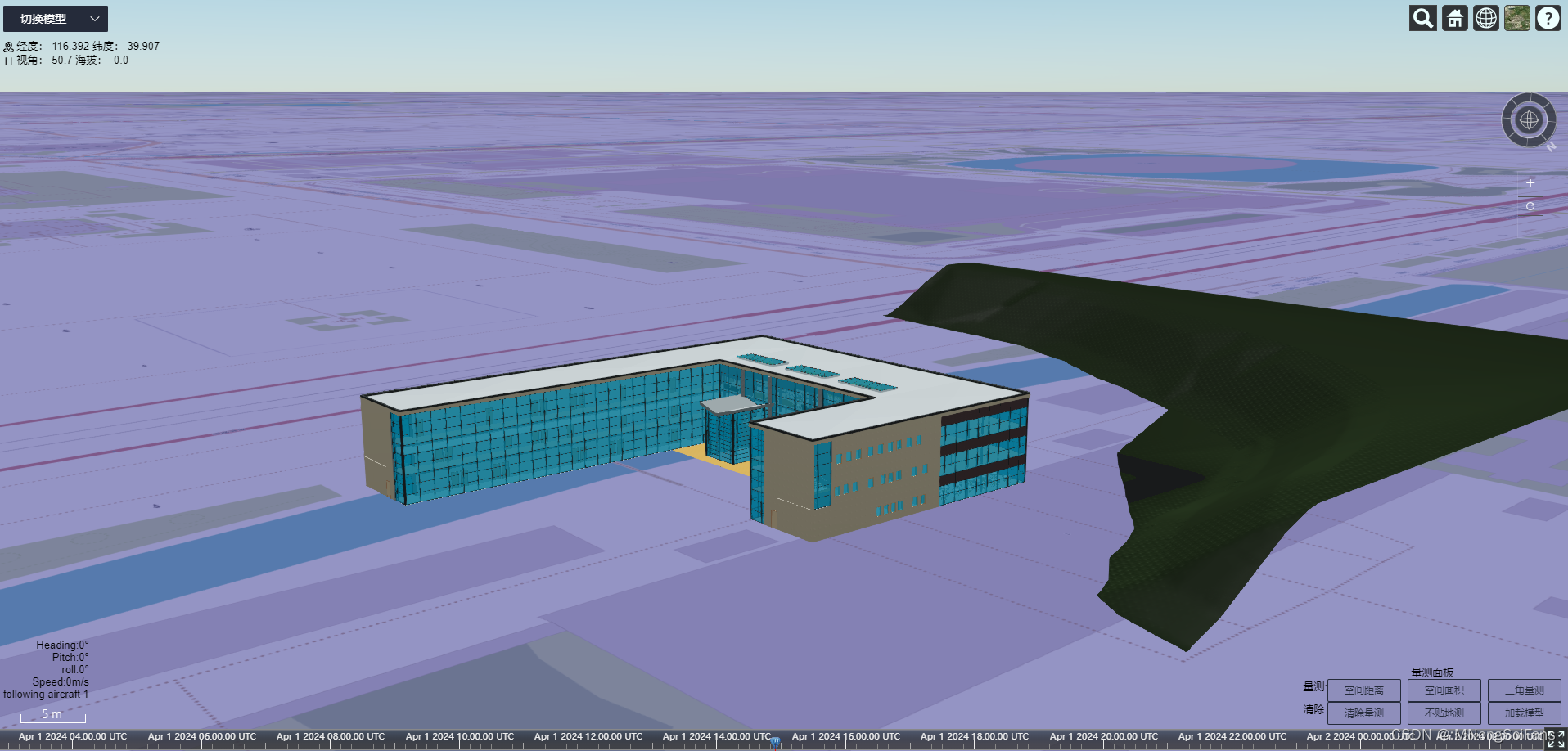Viewport: 1568px width, 751px height.
Task: Open navigation help via the question mark icon
Action: [1548, 18]
